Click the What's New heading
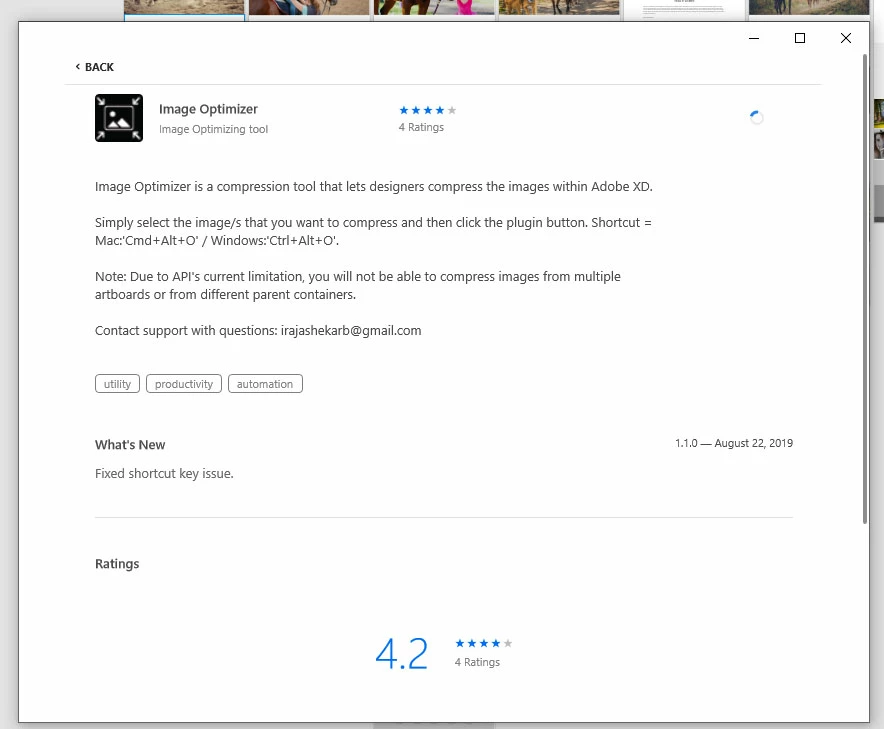This screenshot has height=729, width=884. [x=130, y=445]
